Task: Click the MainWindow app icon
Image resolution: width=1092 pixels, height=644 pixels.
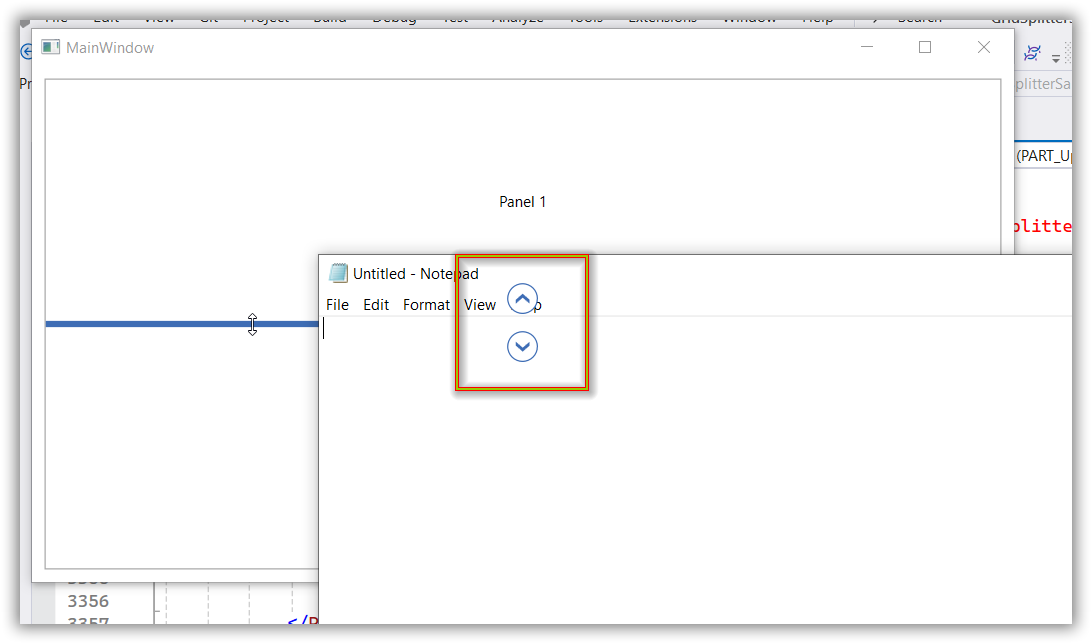Action: coord(51,47)
